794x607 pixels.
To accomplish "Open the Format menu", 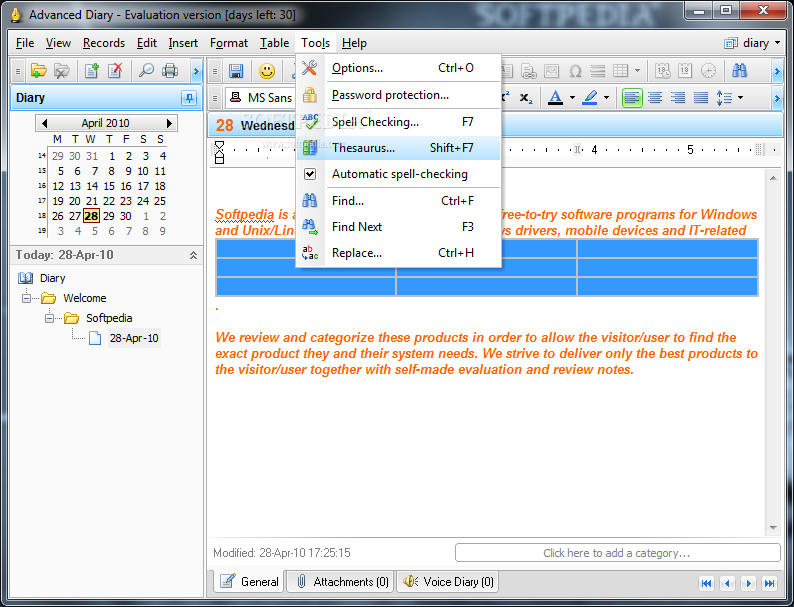I will coord(229,43).
